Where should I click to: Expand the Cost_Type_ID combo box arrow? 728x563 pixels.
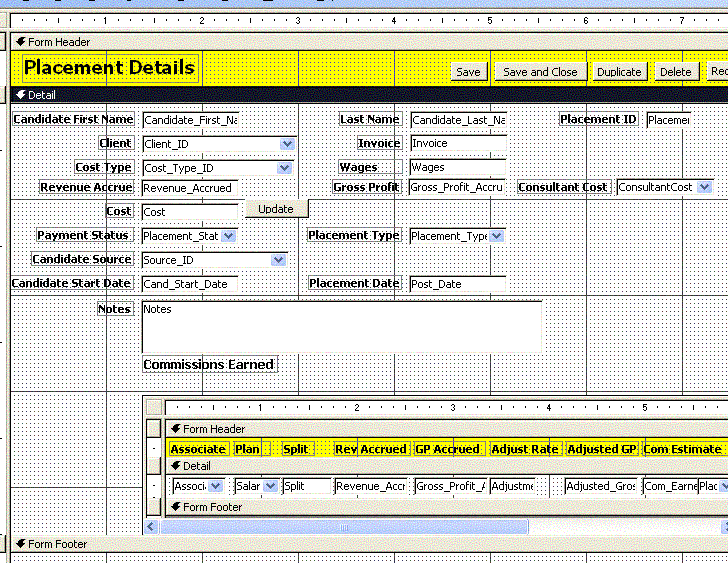point(287,168)
